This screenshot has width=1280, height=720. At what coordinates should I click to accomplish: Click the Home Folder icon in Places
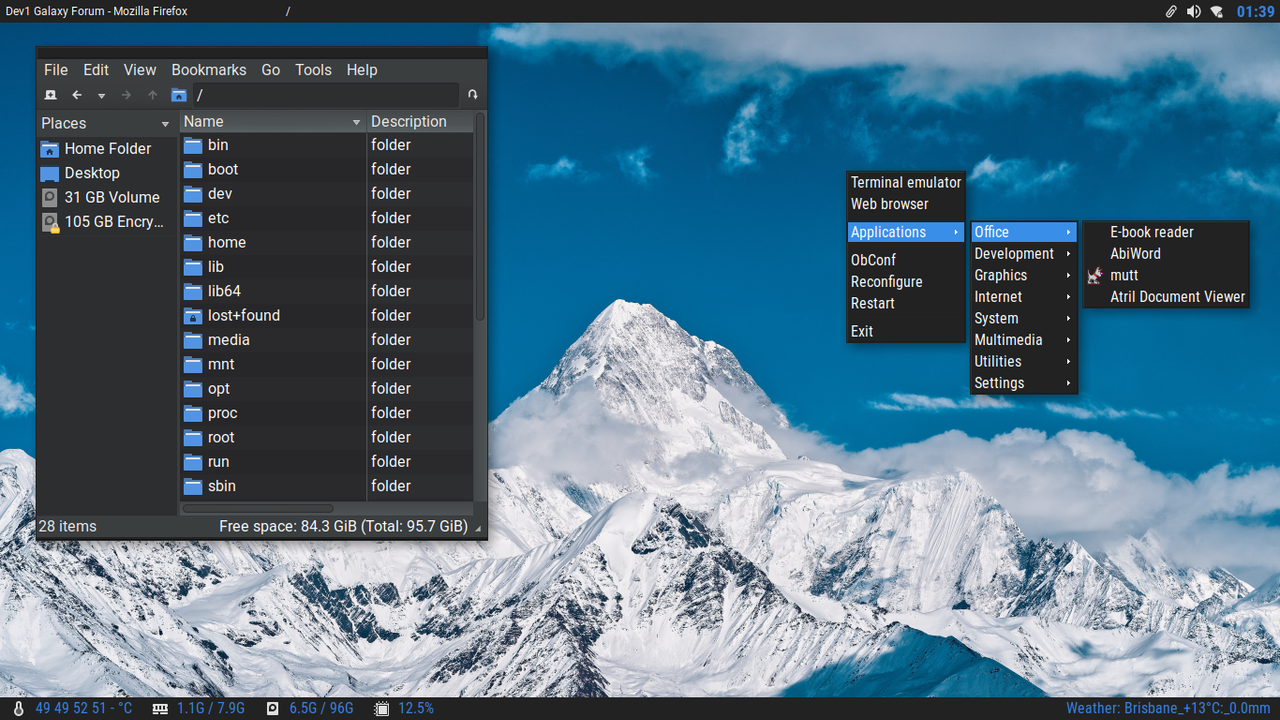click(x=50, y=149)
